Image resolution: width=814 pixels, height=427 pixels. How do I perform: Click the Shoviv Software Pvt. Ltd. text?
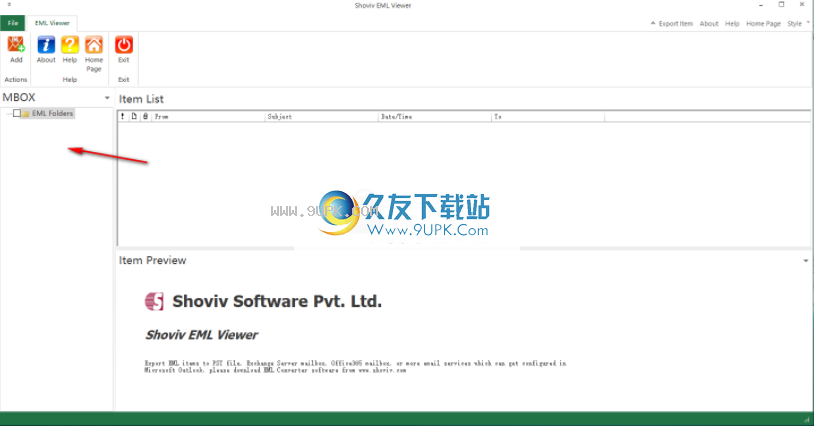coord(277,301)
